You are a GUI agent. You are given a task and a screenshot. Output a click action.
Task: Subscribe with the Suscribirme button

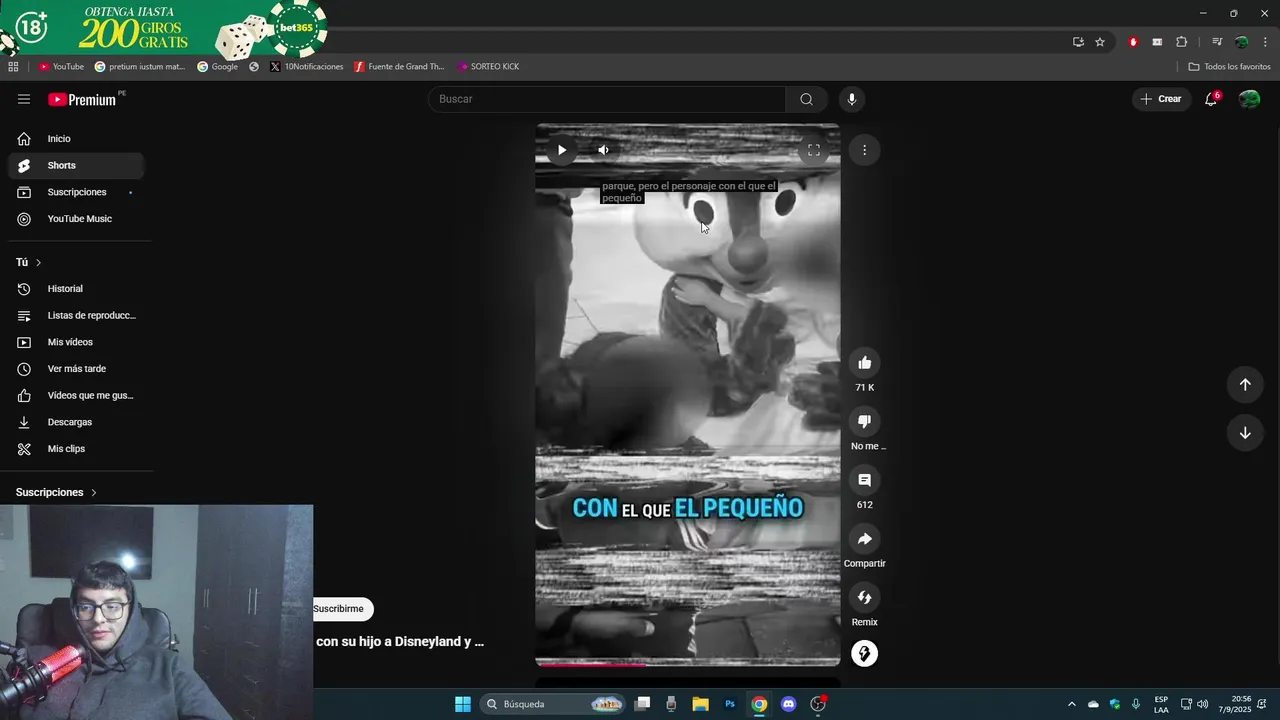(x=340, y=609)
